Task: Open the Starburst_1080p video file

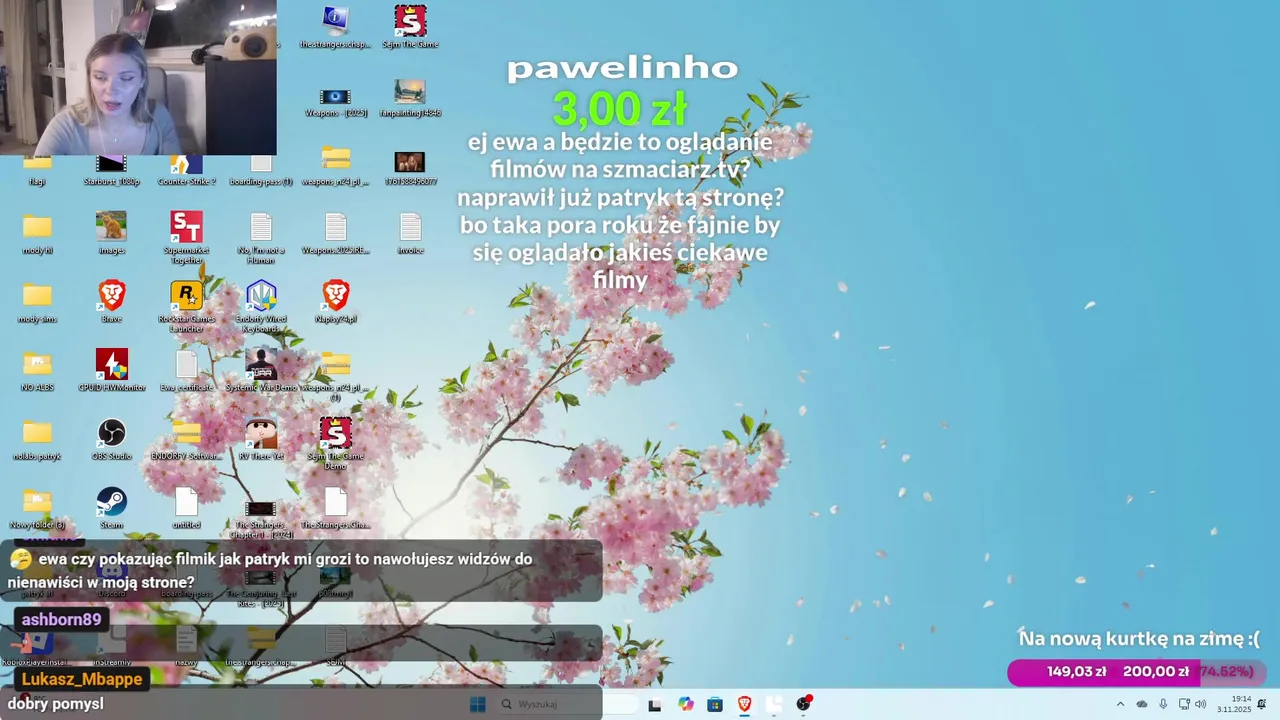Action: [111, 170]
